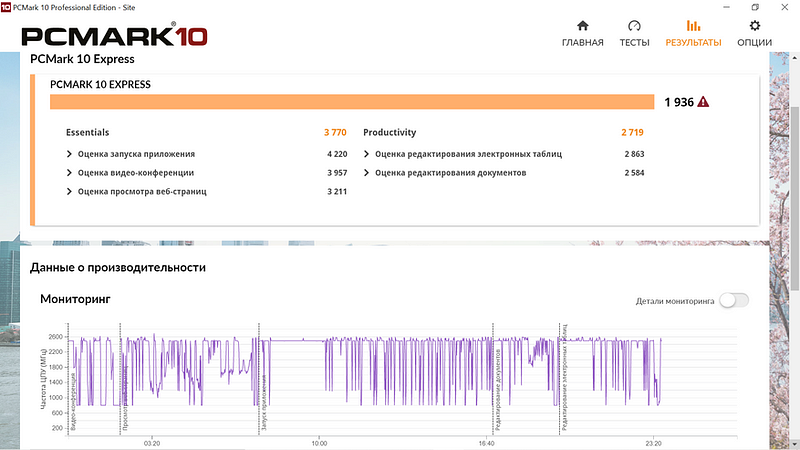Click the overall score 1 936
This screenshot has height=450, width=800.
click(x=679, y=102)
